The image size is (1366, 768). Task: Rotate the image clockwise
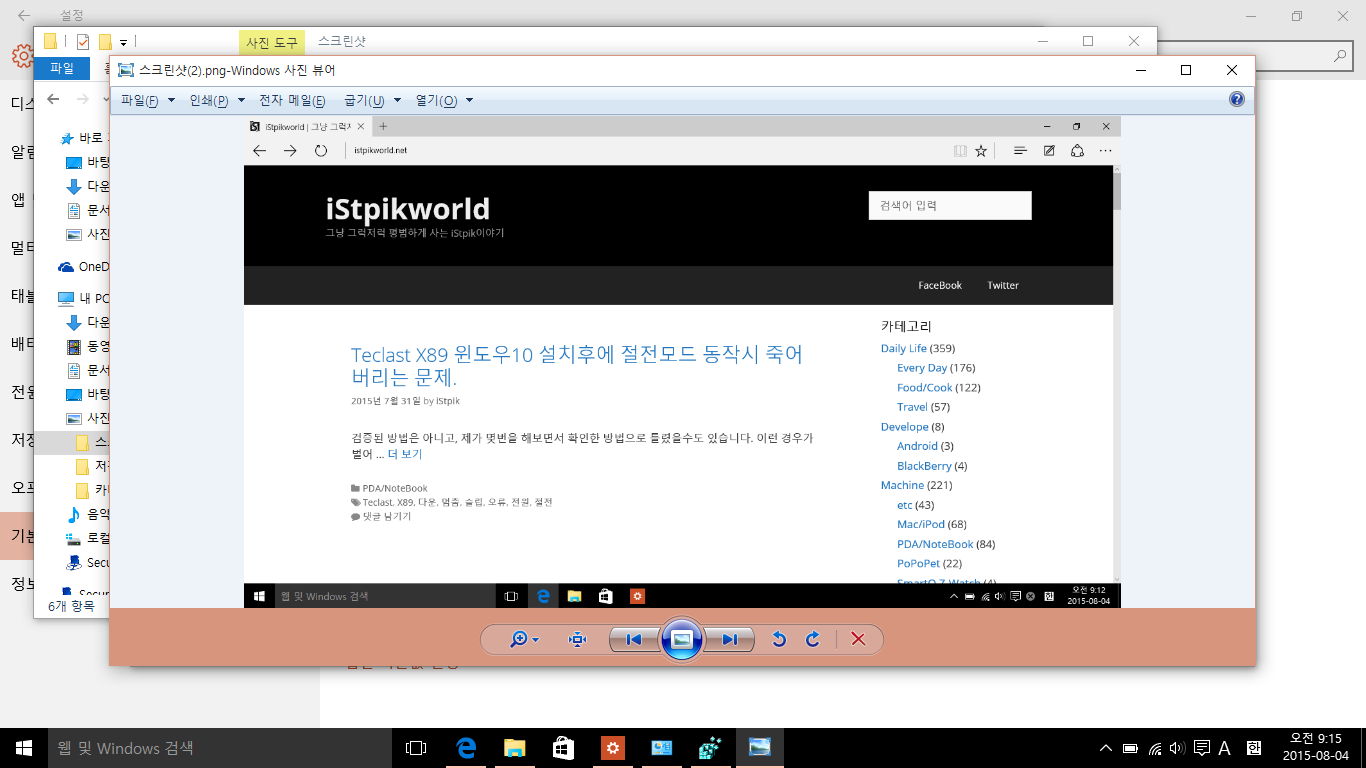[812, 640]
